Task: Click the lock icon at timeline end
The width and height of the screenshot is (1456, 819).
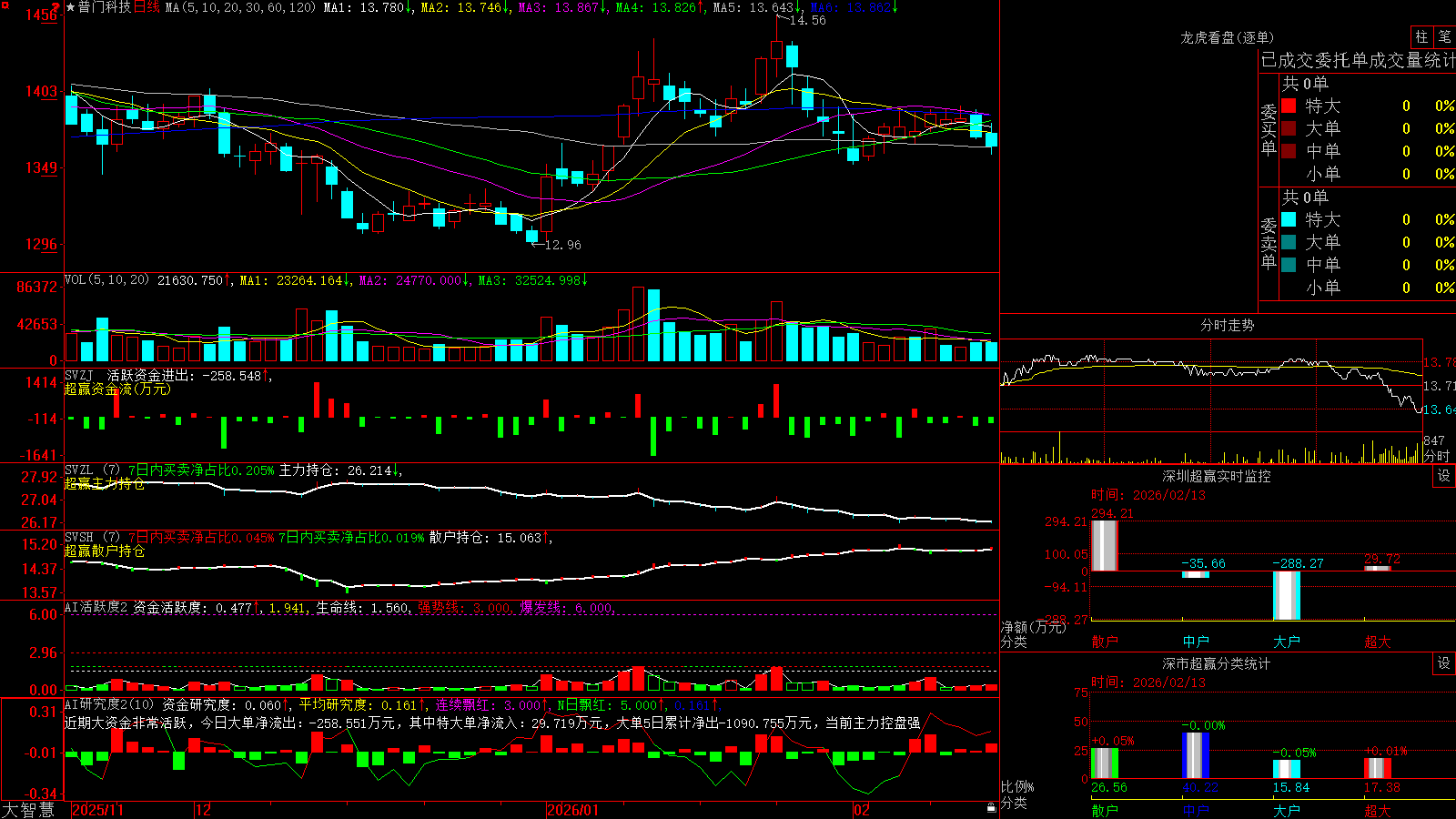Action: point(991,808)
